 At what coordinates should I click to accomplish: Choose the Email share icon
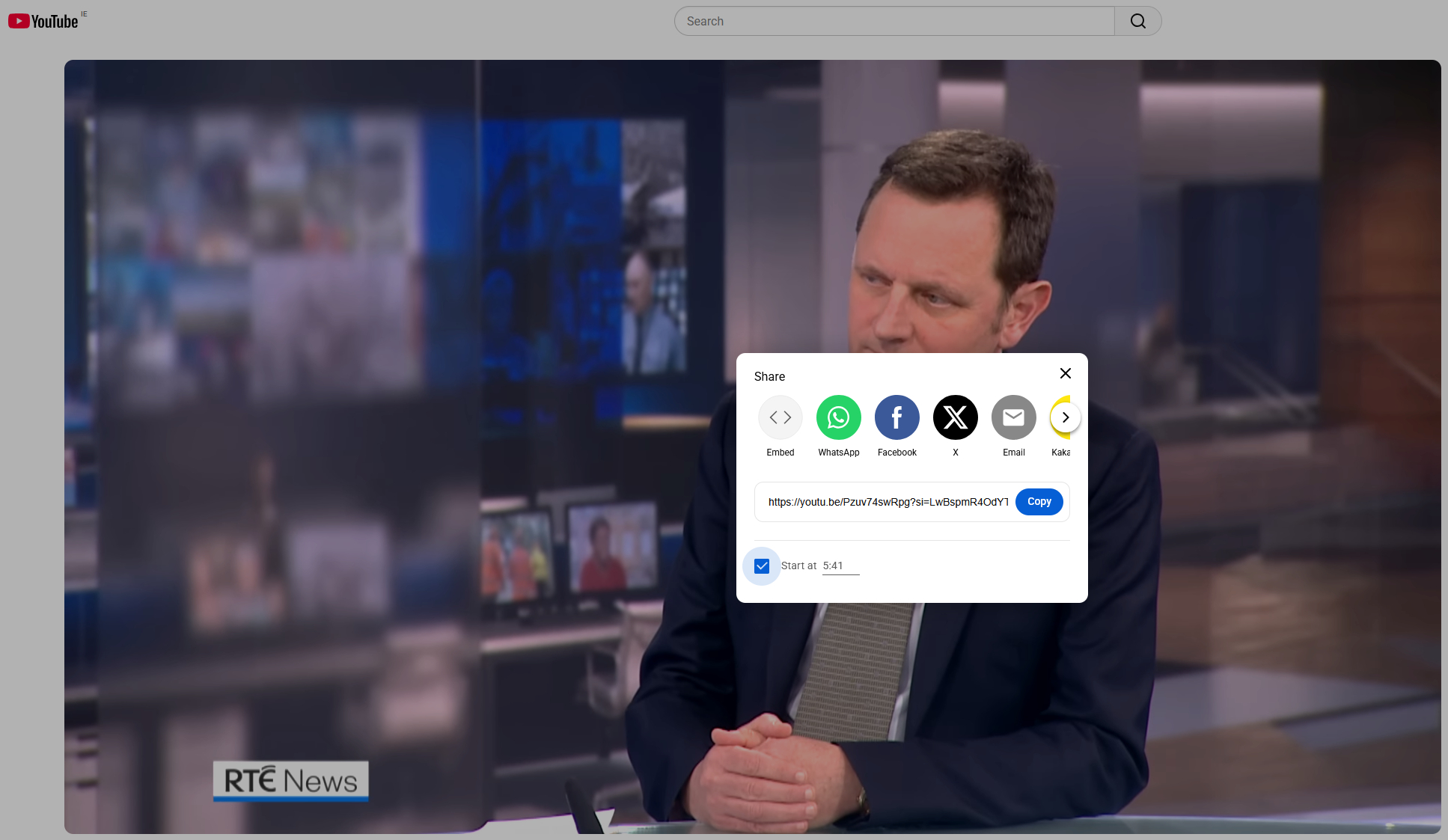1013,417
